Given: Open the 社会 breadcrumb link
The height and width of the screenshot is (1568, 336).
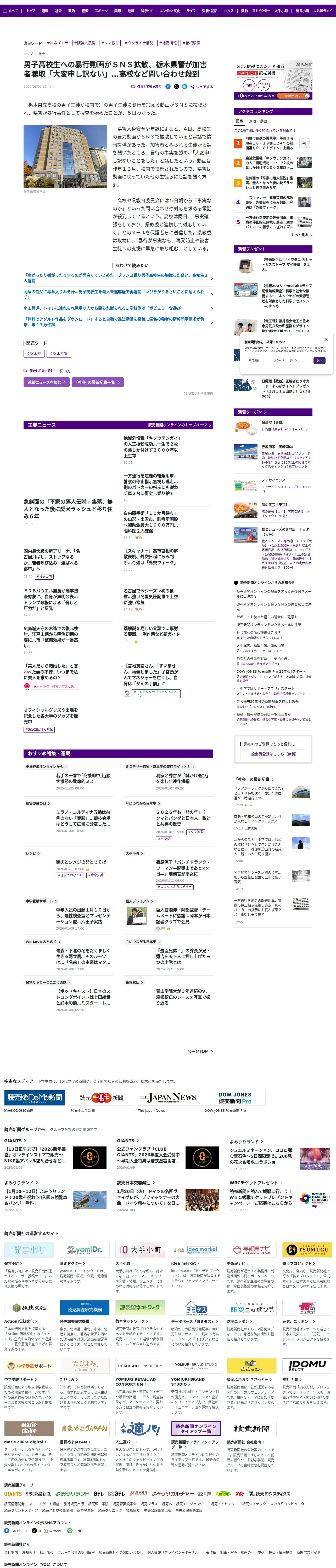Looking at the screenshot, I should pos(41,54).
